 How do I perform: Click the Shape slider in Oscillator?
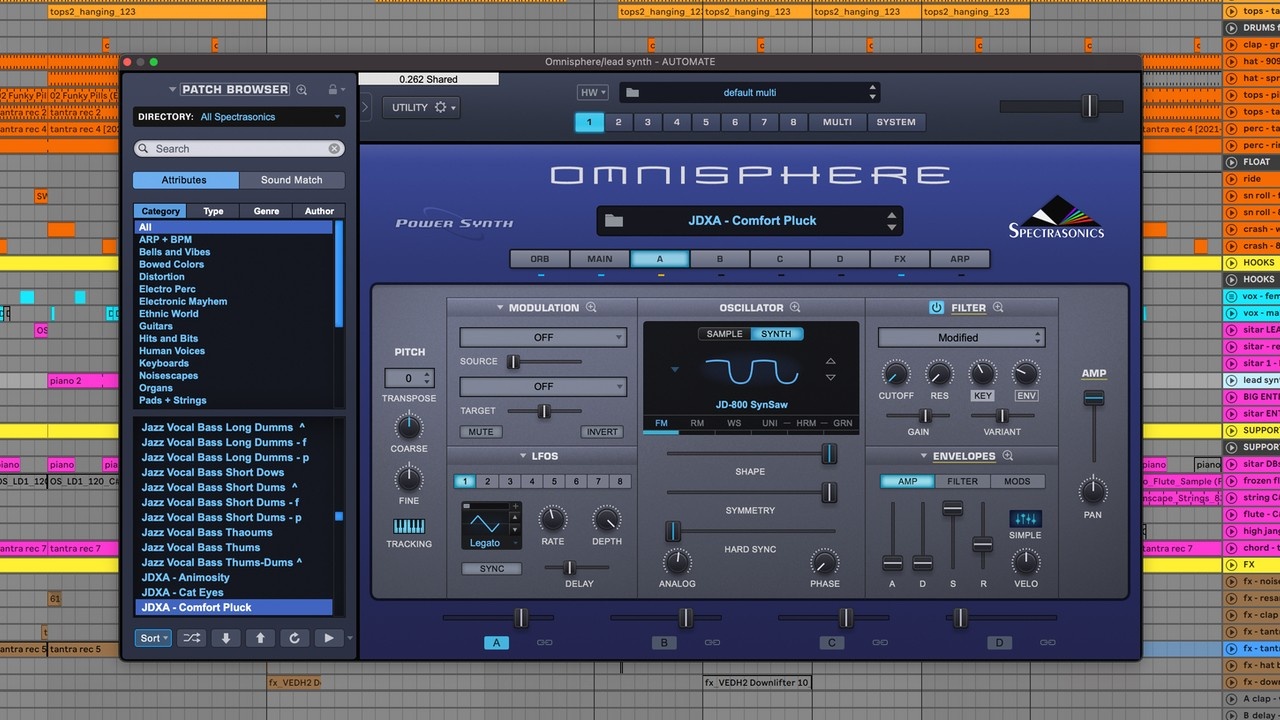(x=751, y=455)
